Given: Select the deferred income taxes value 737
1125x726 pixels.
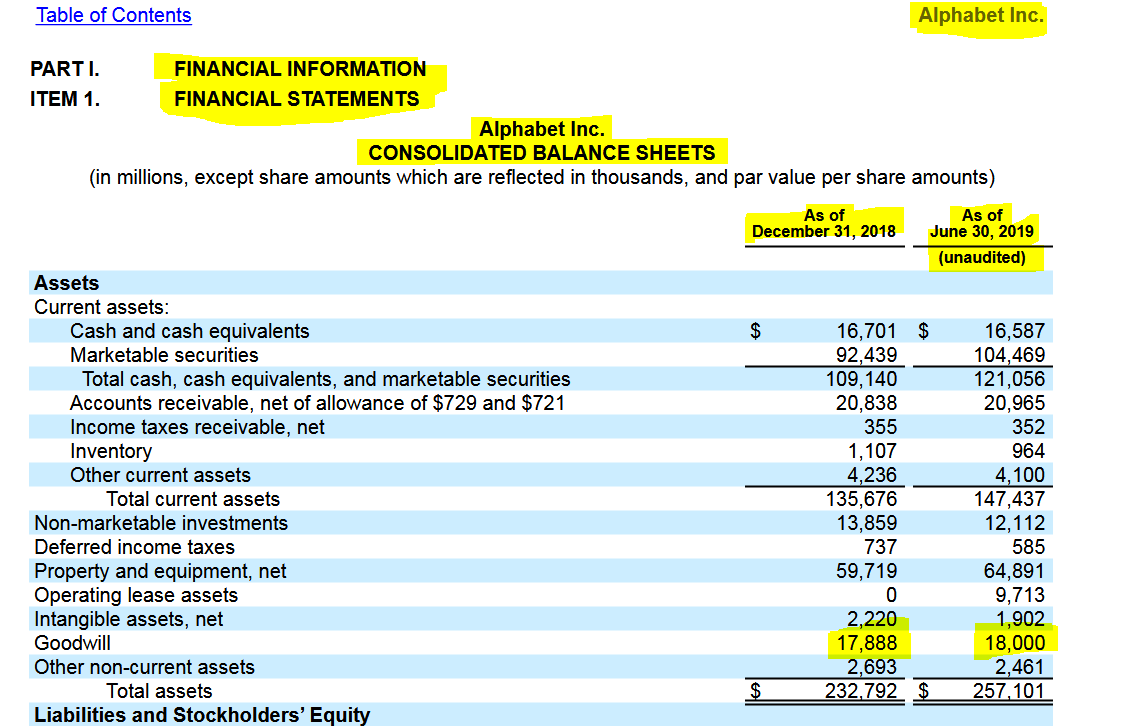Looking at the screenshot, I should [x=880, y=547].
